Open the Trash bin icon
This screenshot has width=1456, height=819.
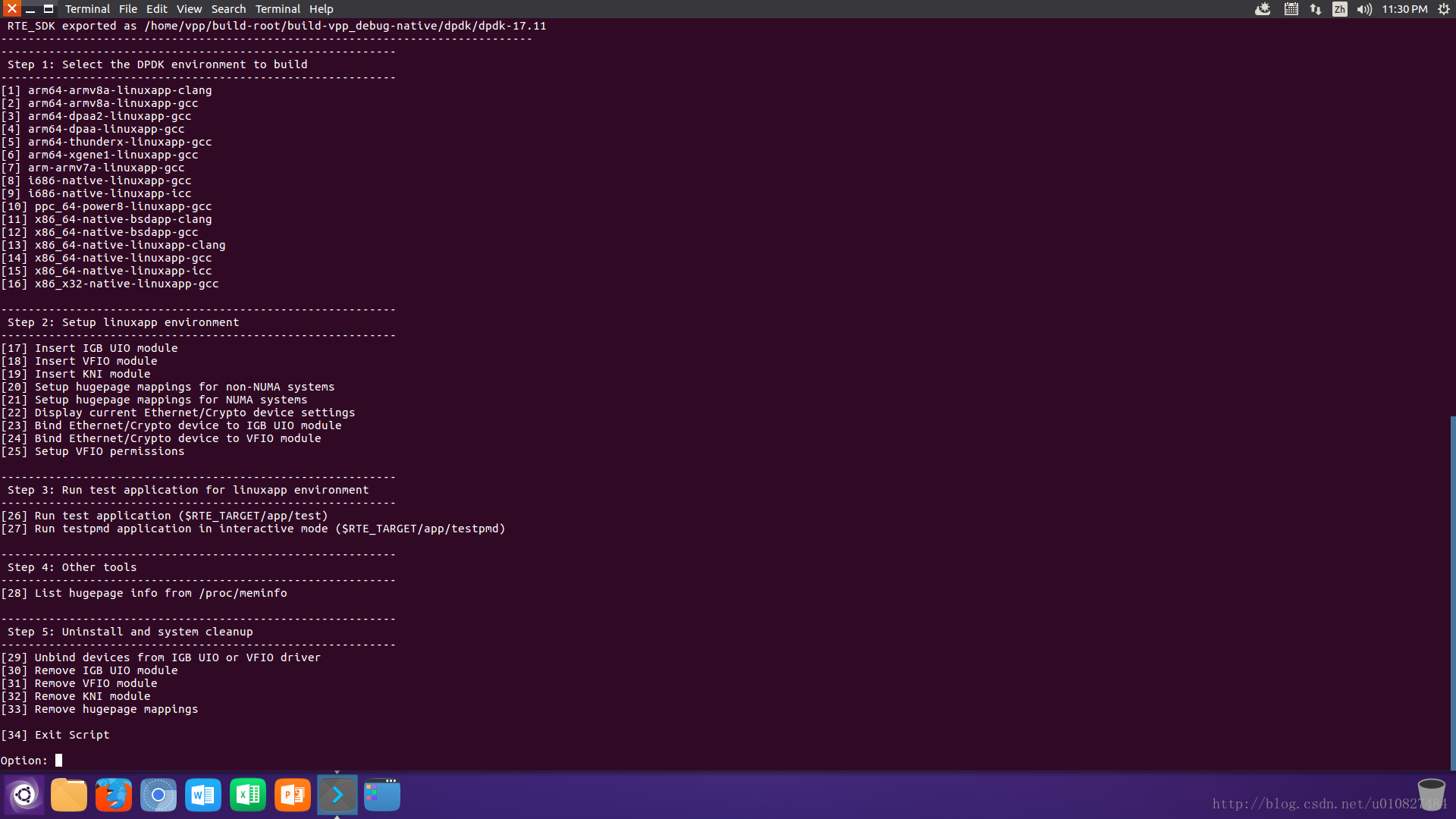click(x=1431, y=794)
